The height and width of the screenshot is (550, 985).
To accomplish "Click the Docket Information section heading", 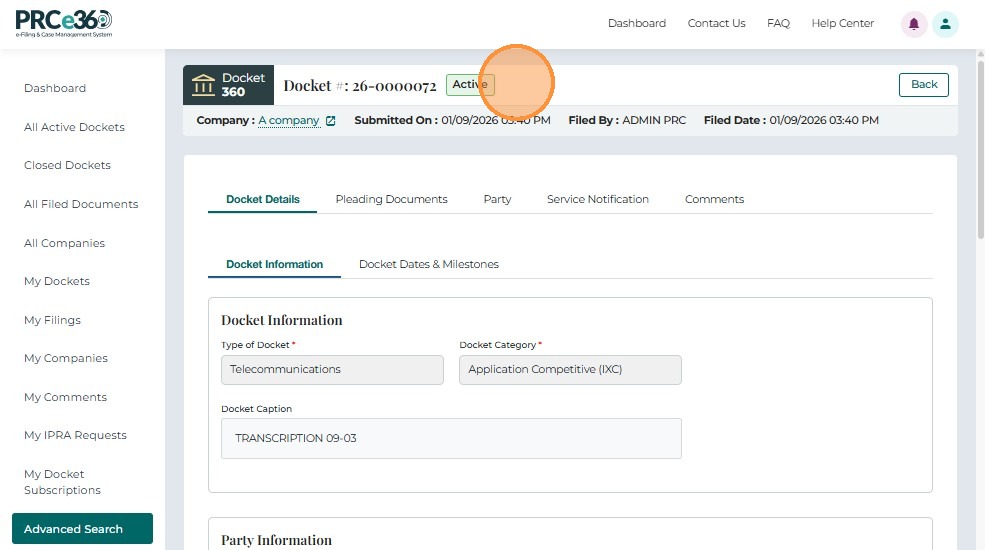I will [281, 320].
